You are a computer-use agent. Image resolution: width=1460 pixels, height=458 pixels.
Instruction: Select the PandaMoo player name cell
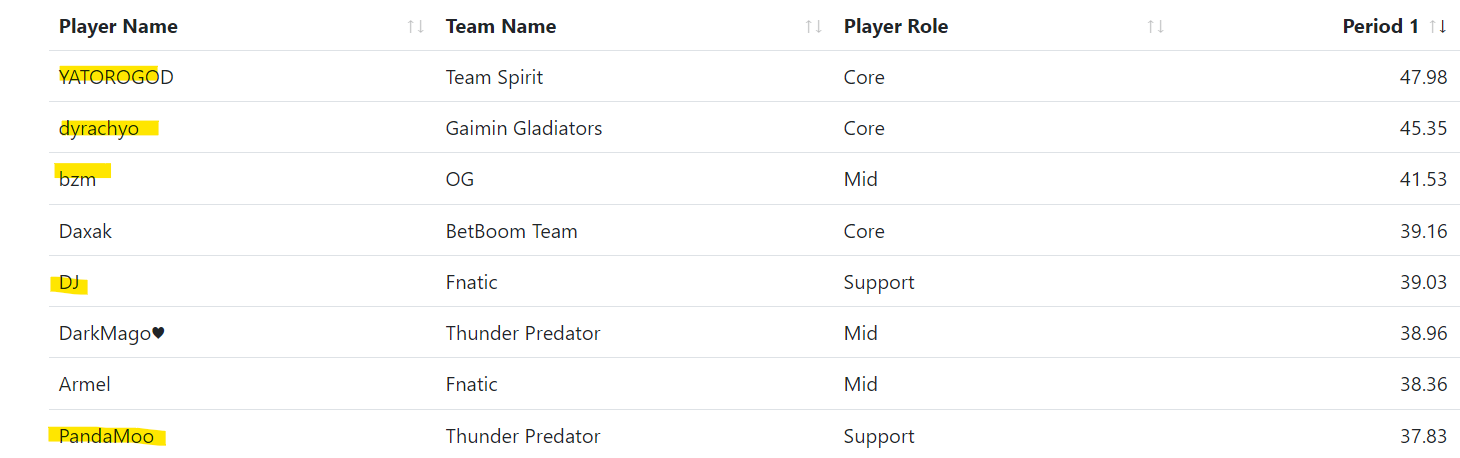(x=106, y=437)
